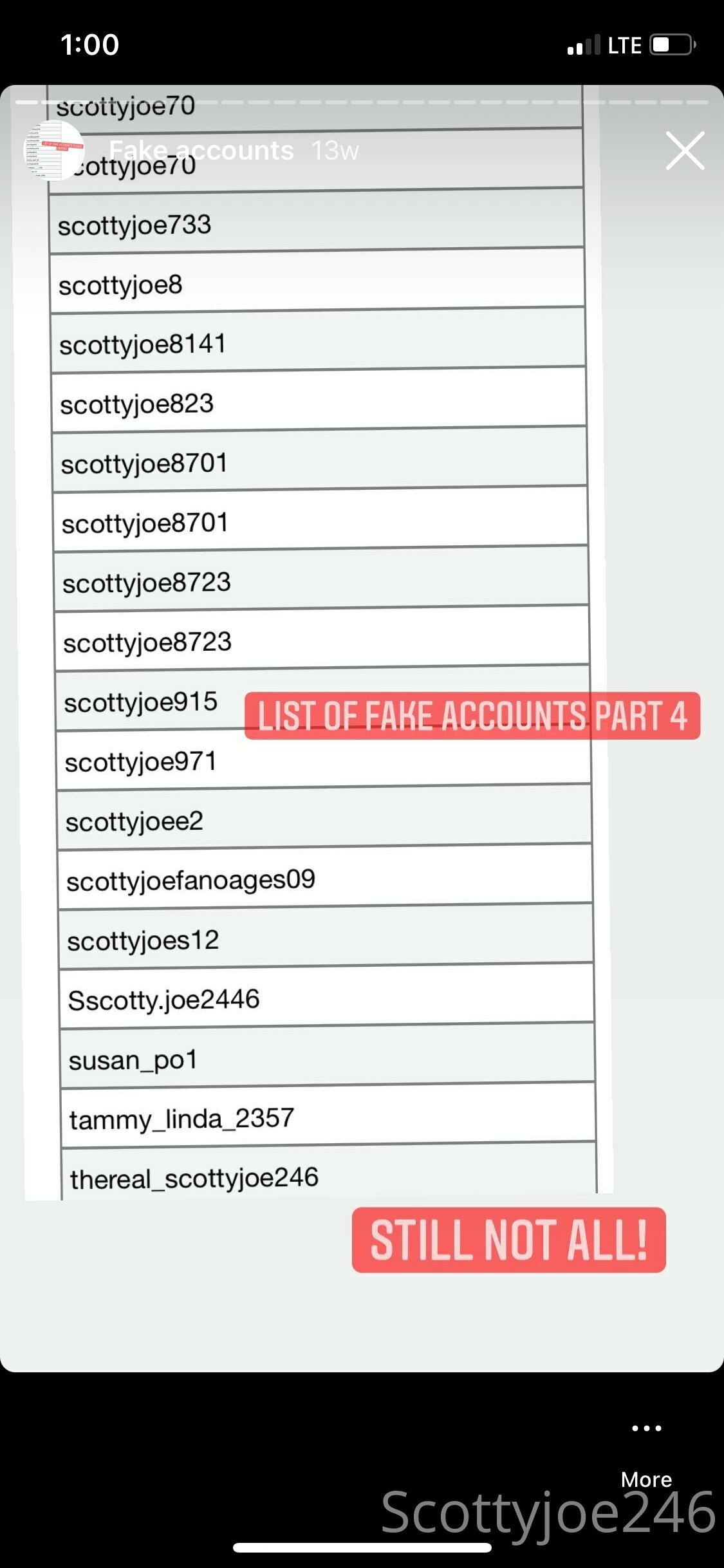The height and width of the screenshot is (1568, 724).
Task: Tap the Sscotty.joe2446 row
Action: tap(326, 995)
